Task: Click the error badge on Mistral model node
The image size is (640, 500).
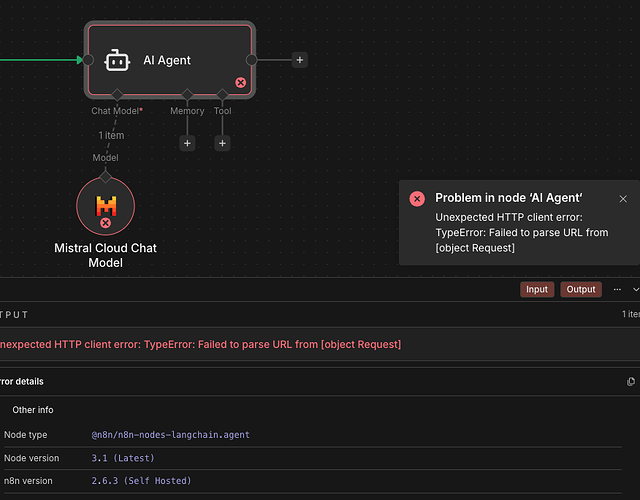Action: point(105,223)
